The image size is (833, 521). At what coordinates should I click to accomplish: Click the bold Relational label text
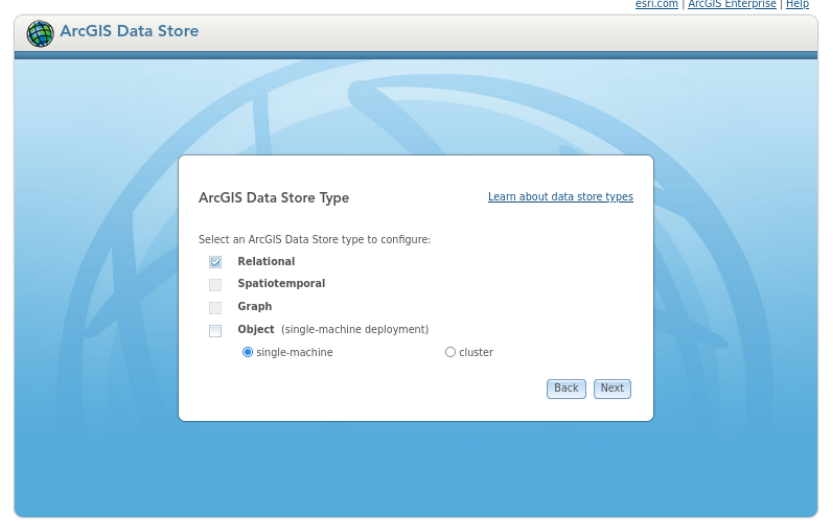point(266,261)
